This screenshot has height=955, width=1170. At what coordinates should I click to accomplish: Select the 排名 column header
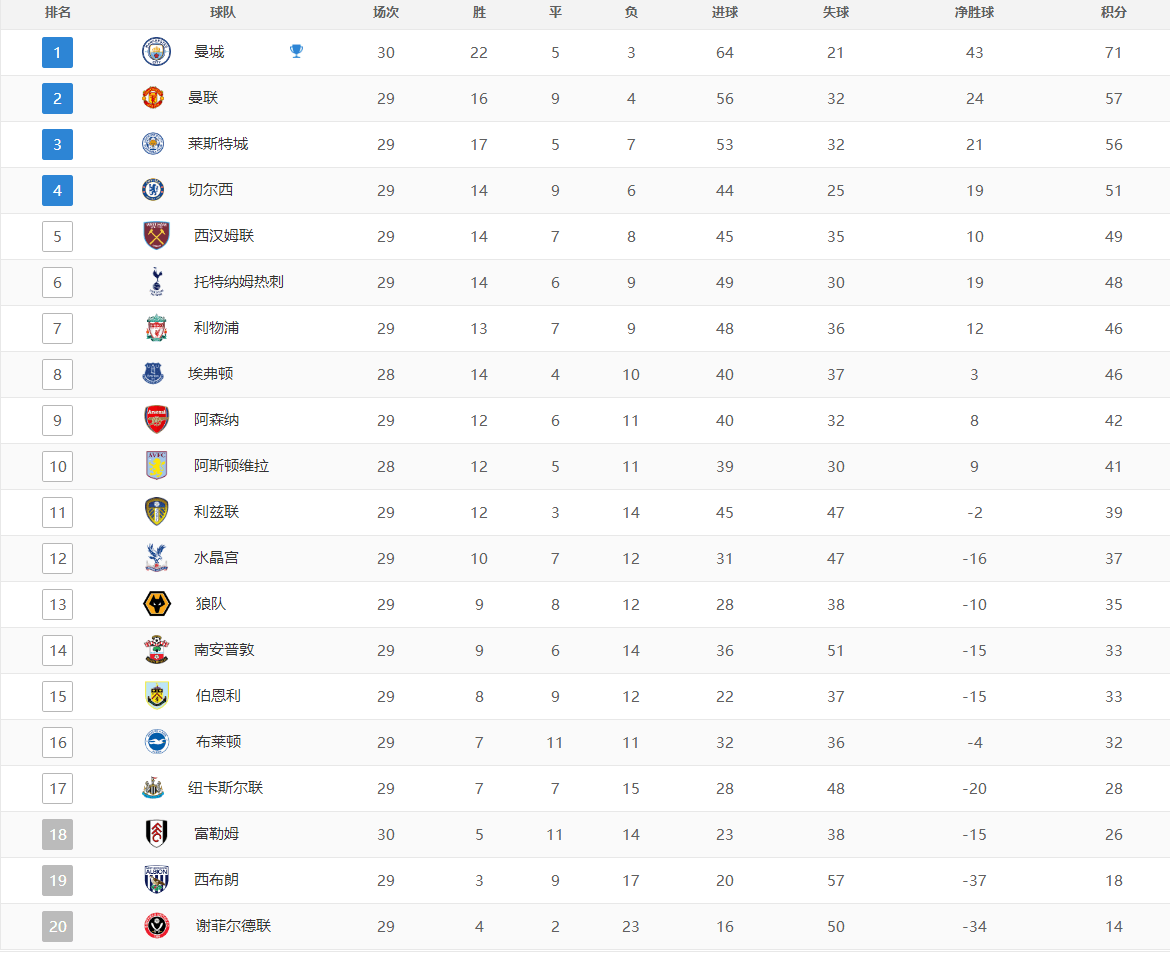click(57, 13)
